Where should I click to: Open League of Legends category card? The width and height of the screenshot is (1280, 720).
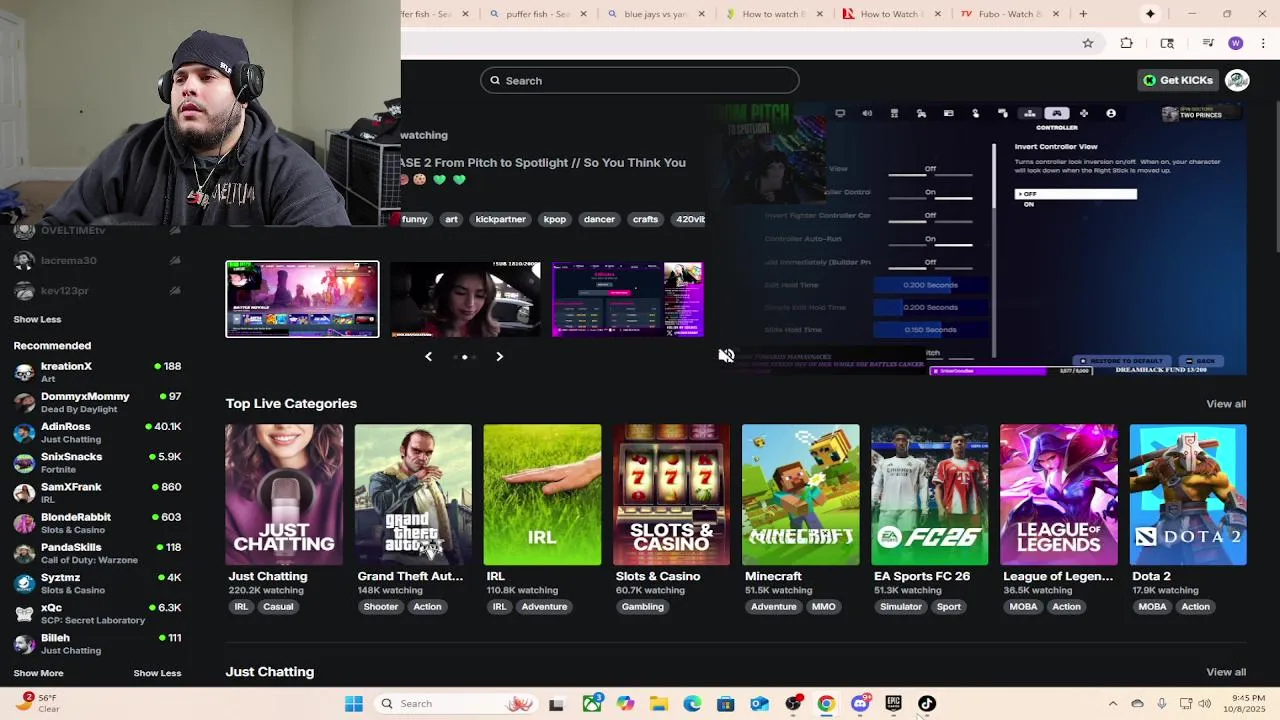1058,495
